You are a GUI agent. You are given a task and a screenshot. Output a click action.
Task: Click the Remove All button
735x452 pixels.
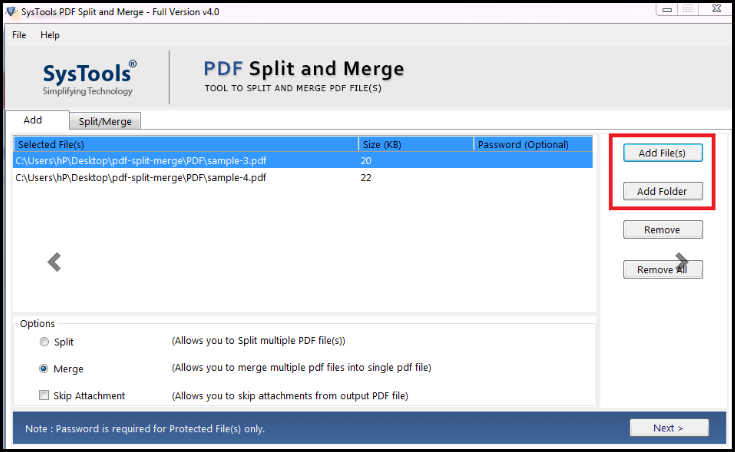pos(662,270)
